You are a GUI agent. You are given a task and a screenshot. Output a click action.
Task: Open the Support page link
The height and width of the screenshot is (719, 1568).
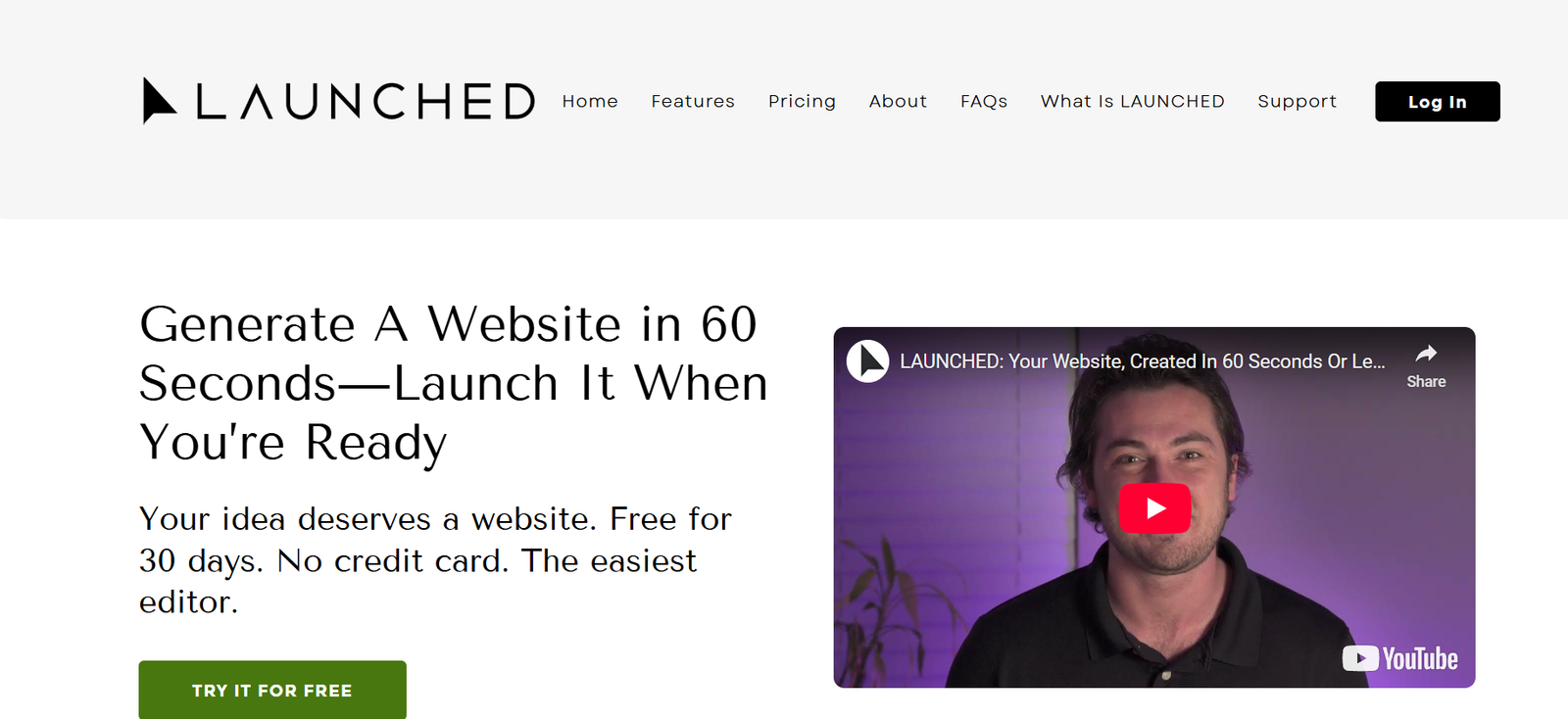(1297, 102)
